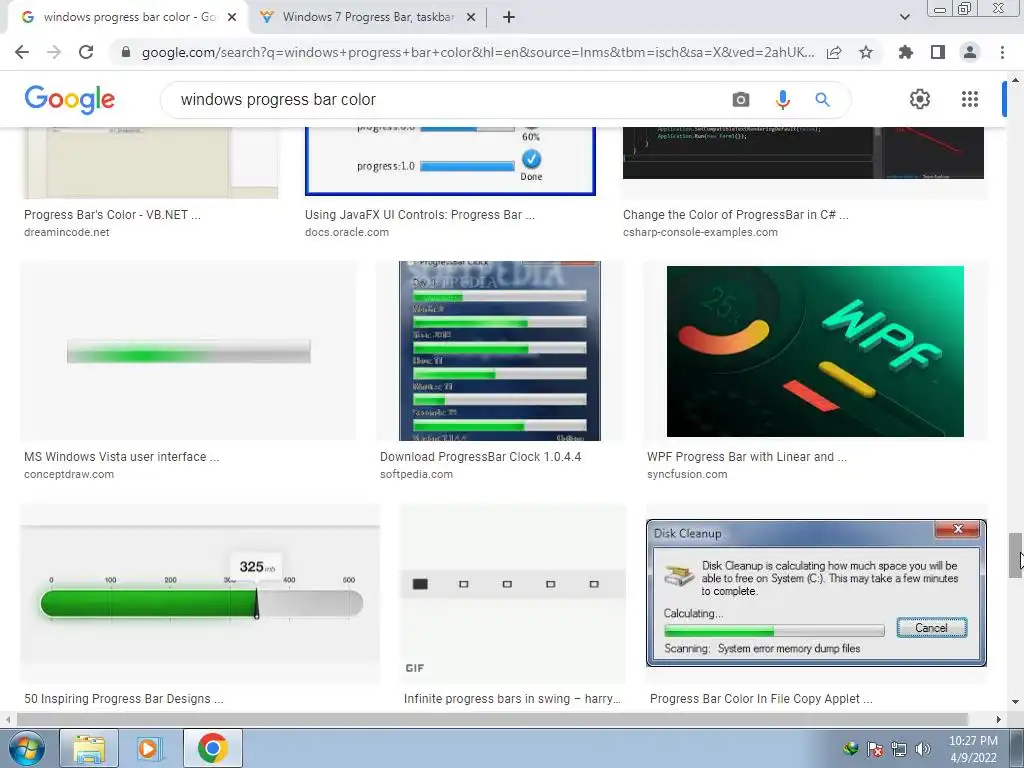Open the volume speaker tray icon
Image resolution: width=1024 pixels, height=768 pixels.
click(x=923, y=749)
